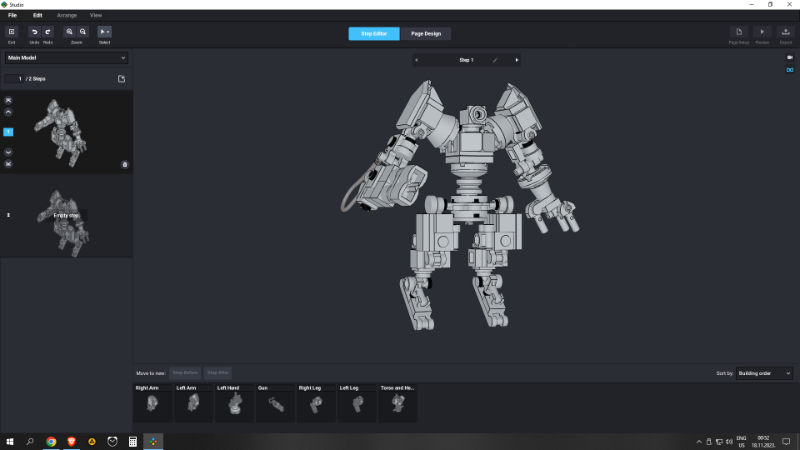Image resolution: width=800 pixels, height=450 pixels.
Task: Go to the next step using the right arrow
Action: pos(517,60)
